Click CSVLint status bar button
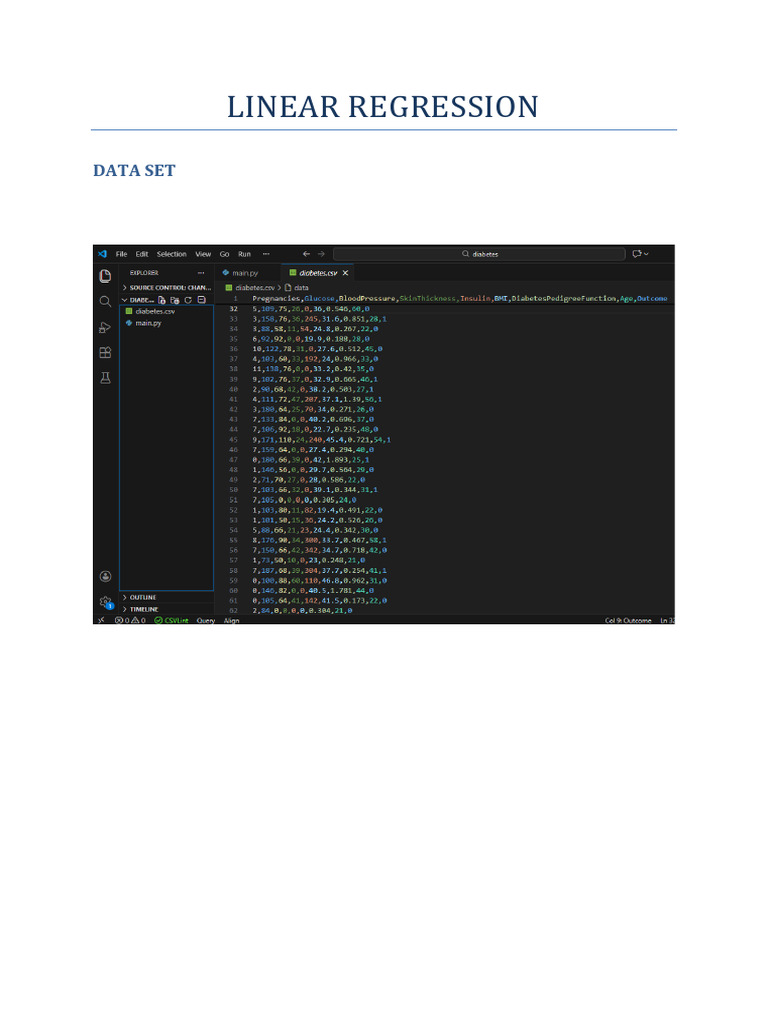This screenshot has height=1024, width=768. pos(172,620)
